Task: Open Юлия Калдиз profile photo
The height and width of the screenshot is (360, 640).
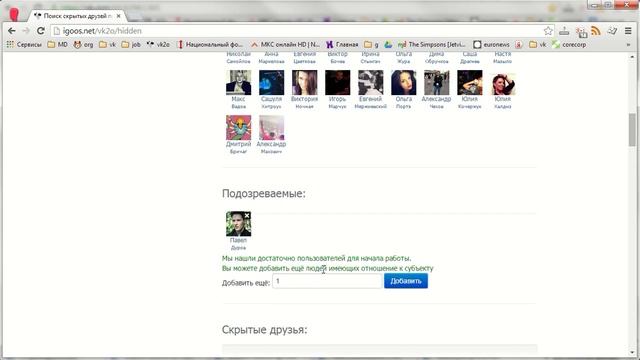Action: (x=503, y=83)
